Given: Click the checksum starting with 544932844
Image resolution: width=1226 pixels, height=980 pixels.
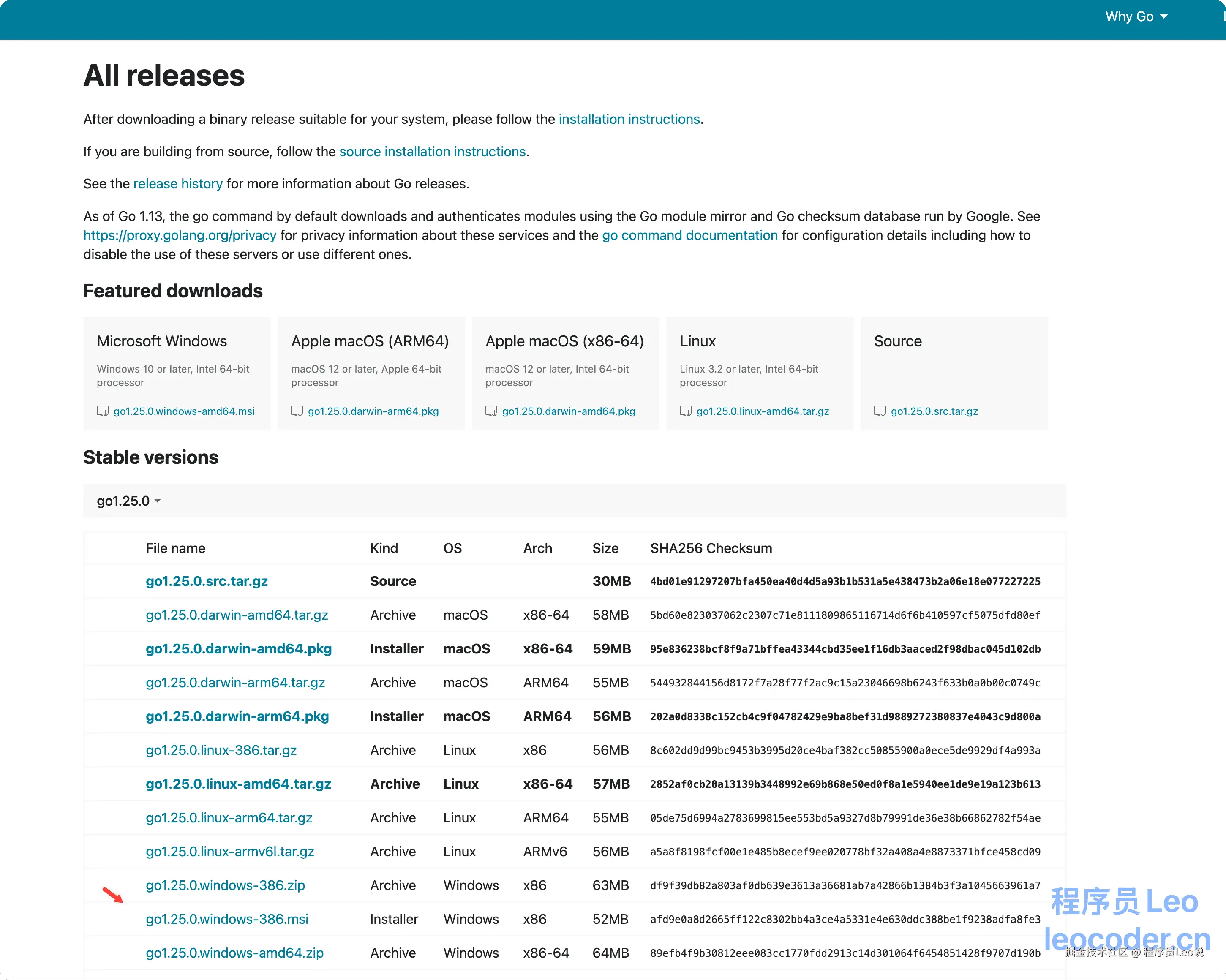Looking at the screenshot, I should tap(846, 683).
